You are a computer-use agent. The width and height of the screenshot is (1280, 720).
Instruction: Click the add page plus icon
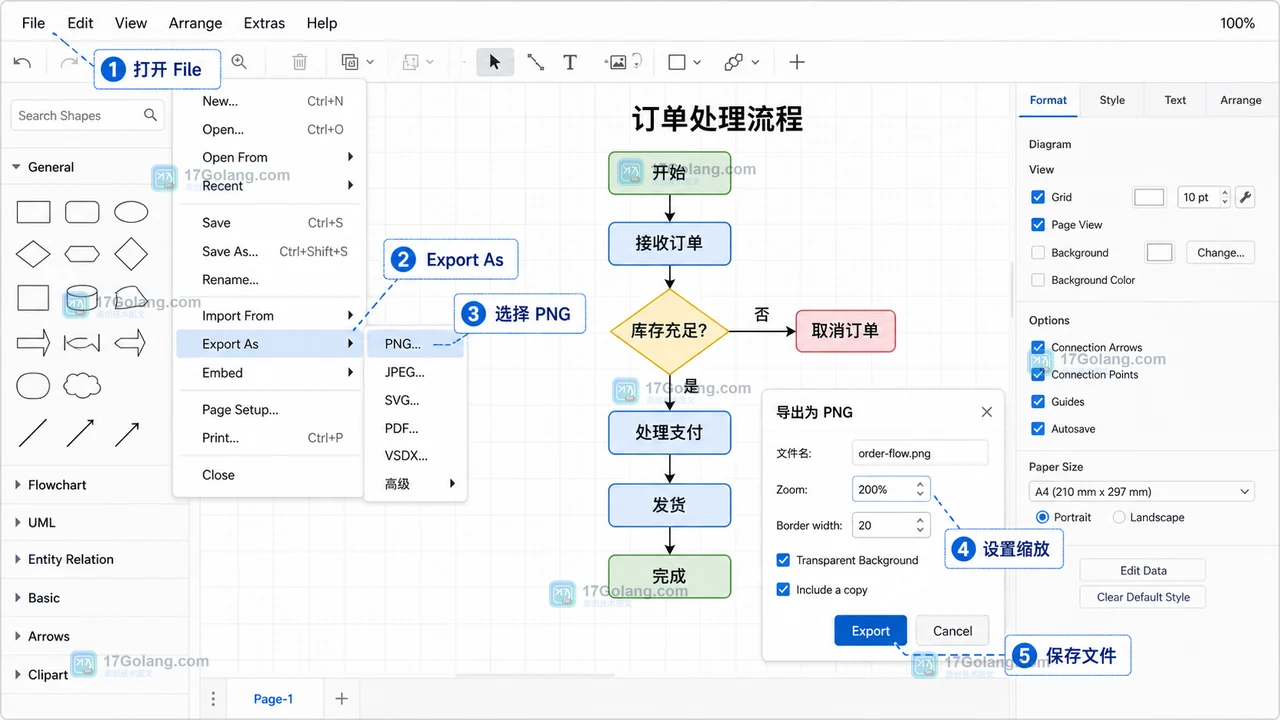(x=341, y=699)
